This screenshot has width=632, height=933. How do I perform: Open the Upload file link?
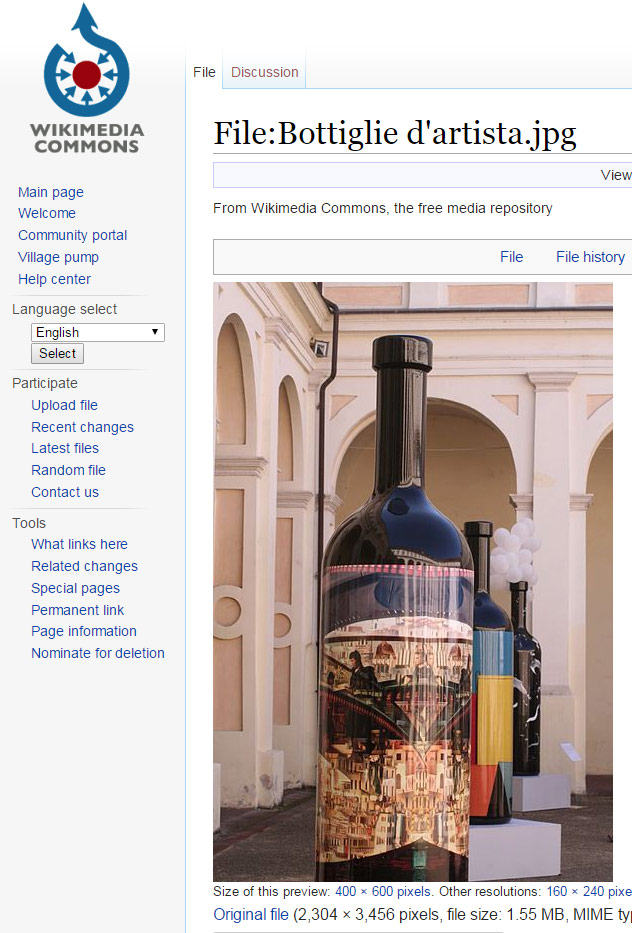tap(64, 405)
